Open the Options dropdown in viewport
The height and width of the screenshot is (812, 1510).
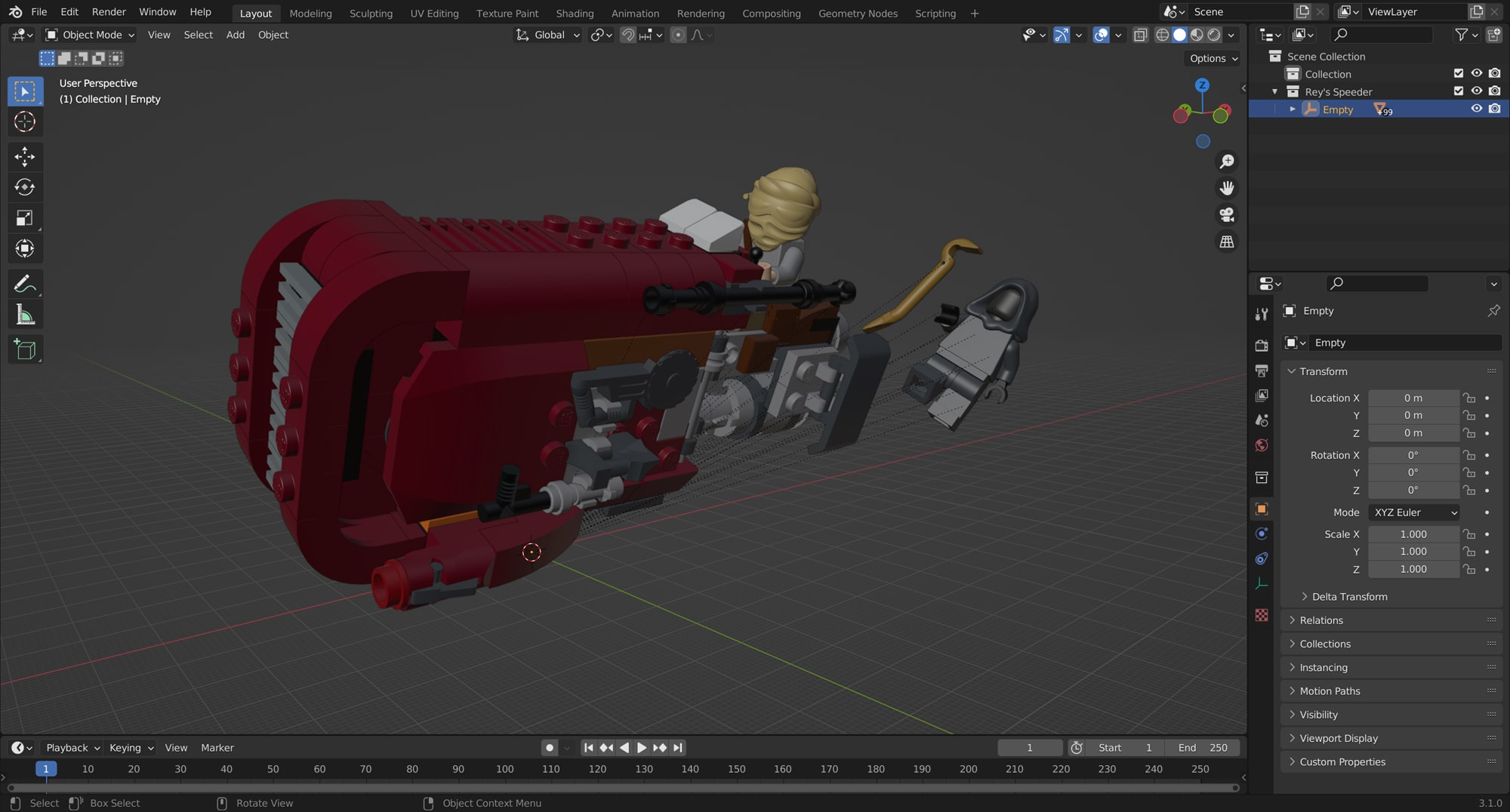tap(1213, 58)
